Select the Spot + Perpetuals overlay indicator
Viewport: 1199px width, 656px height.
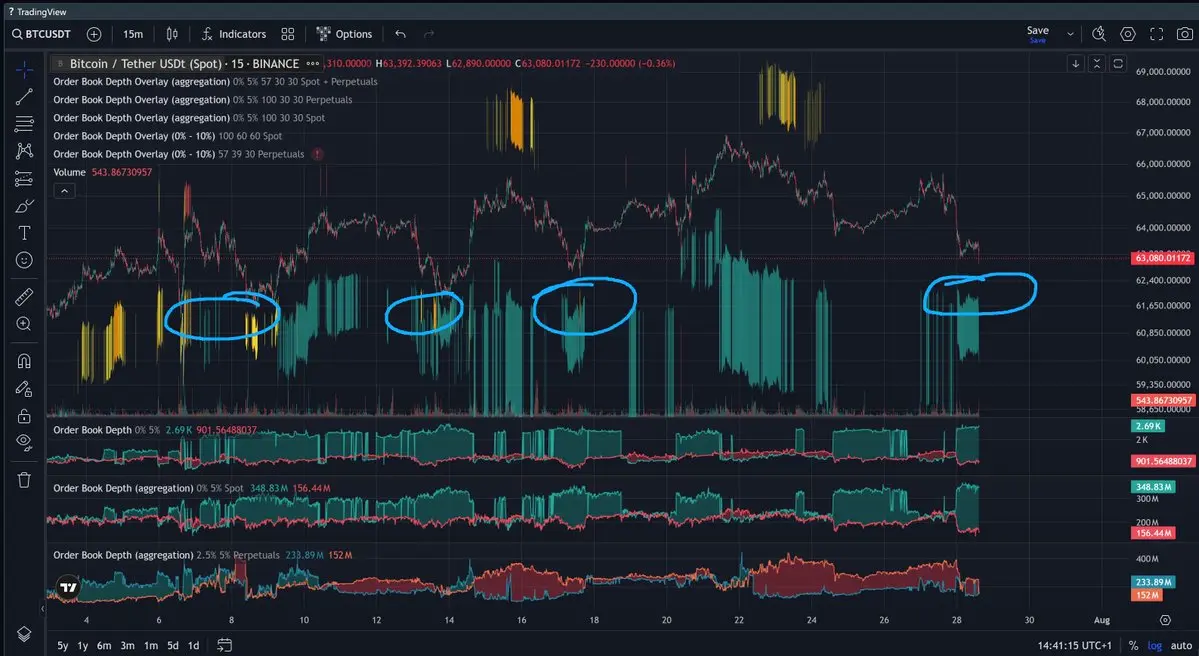pos(216,82)
